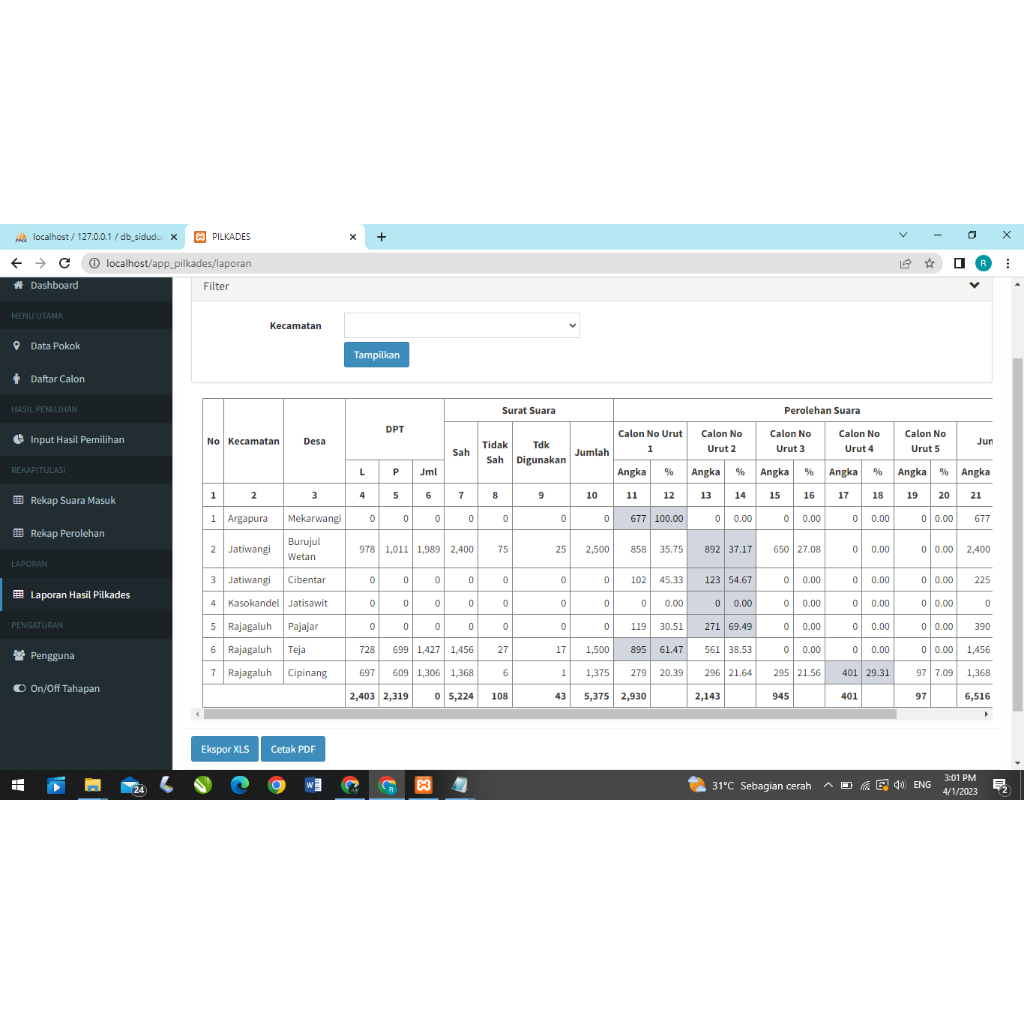Click the Kasokandel kecamatan cell
Viewport: 1024px width, 1024px height.
(x=253, y=603)
